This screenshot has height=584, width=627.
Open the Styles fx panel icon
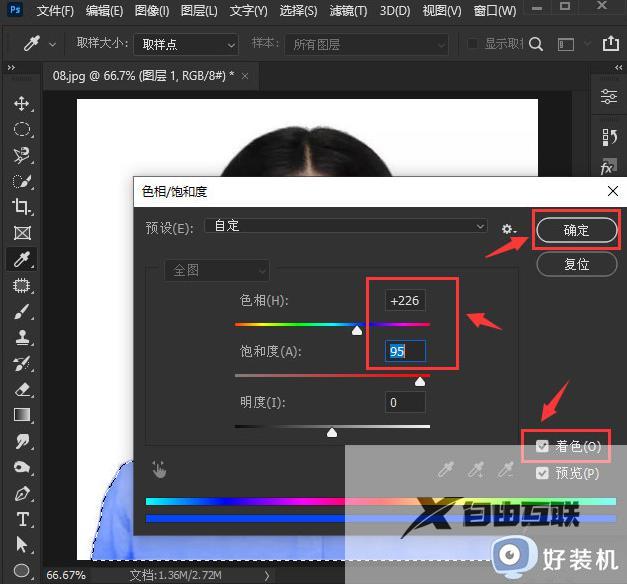click(x=608, y=167)
